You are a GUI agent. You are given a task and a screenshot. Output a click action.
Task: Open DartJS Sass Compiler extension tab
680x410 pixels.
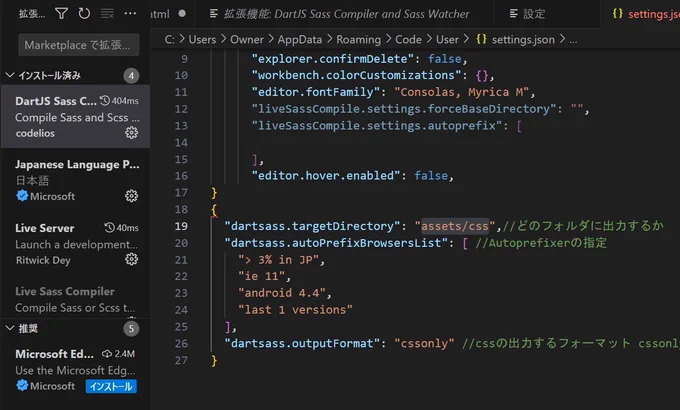click(344, 14)
